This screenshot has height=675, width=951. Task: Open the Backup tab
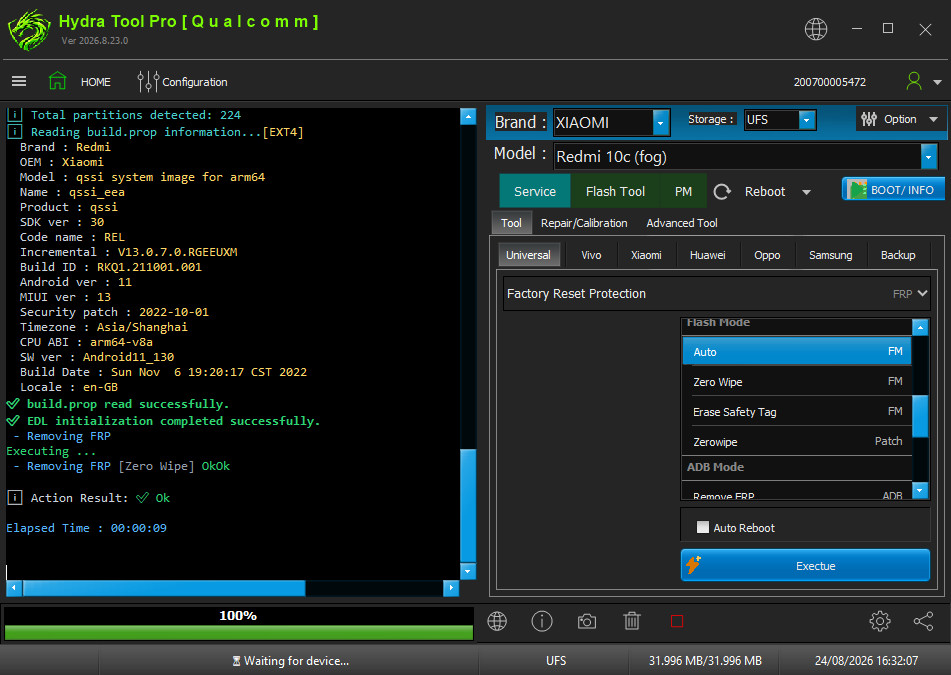click(898, 255)
